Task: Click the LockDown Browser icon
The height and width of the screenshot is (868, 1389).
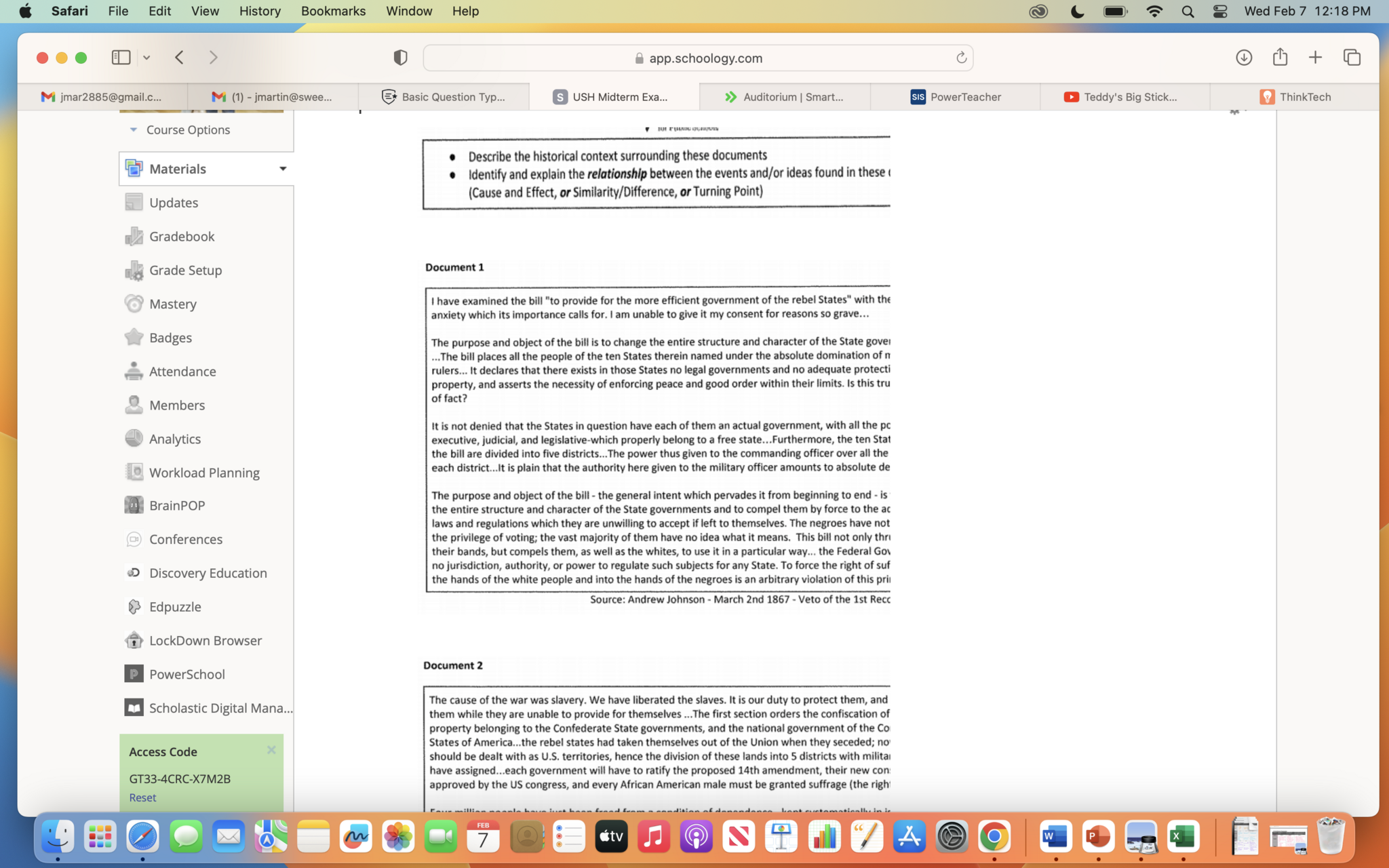Action: (x=134, y=640)
